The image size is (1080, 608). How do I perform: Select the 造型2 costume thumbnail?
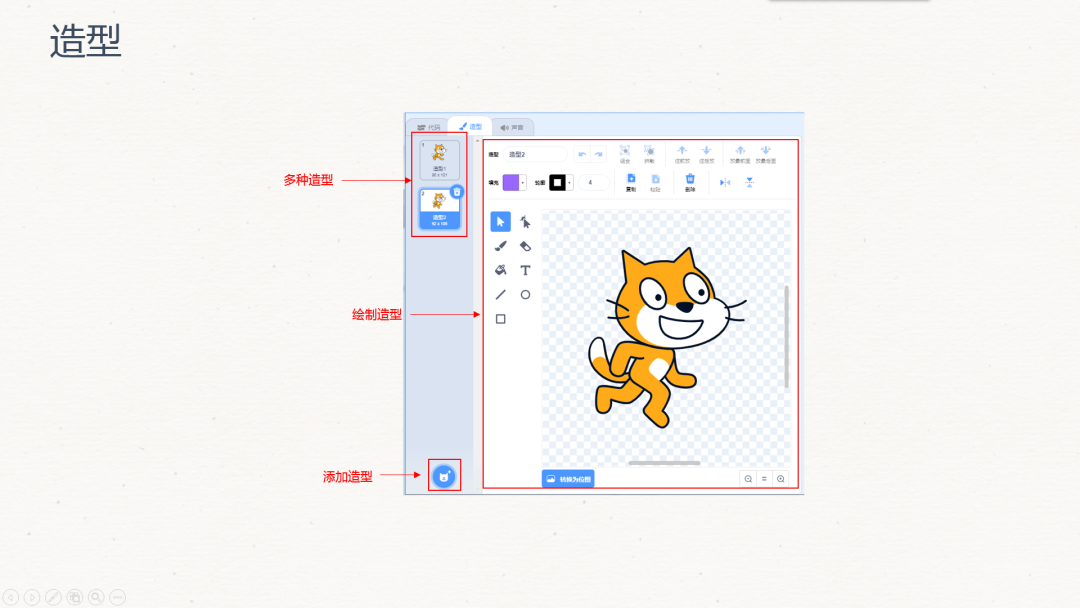(x=439, y=209)
